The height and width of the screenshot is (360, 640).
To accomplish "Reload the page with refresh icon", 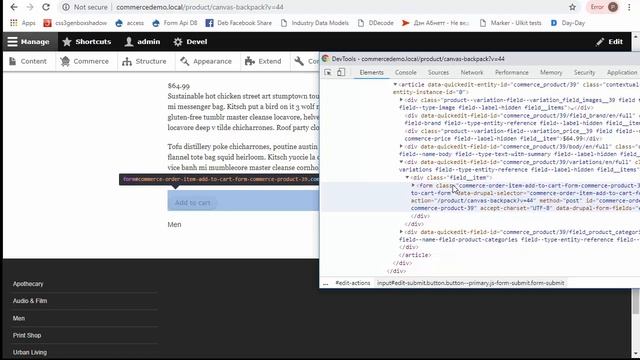I will pyautogui.click(x=46, y=7).
